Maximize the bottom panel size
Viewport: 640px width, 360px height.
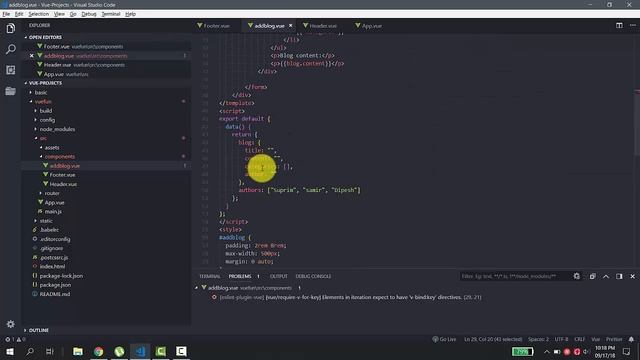[x=606, y=276]
